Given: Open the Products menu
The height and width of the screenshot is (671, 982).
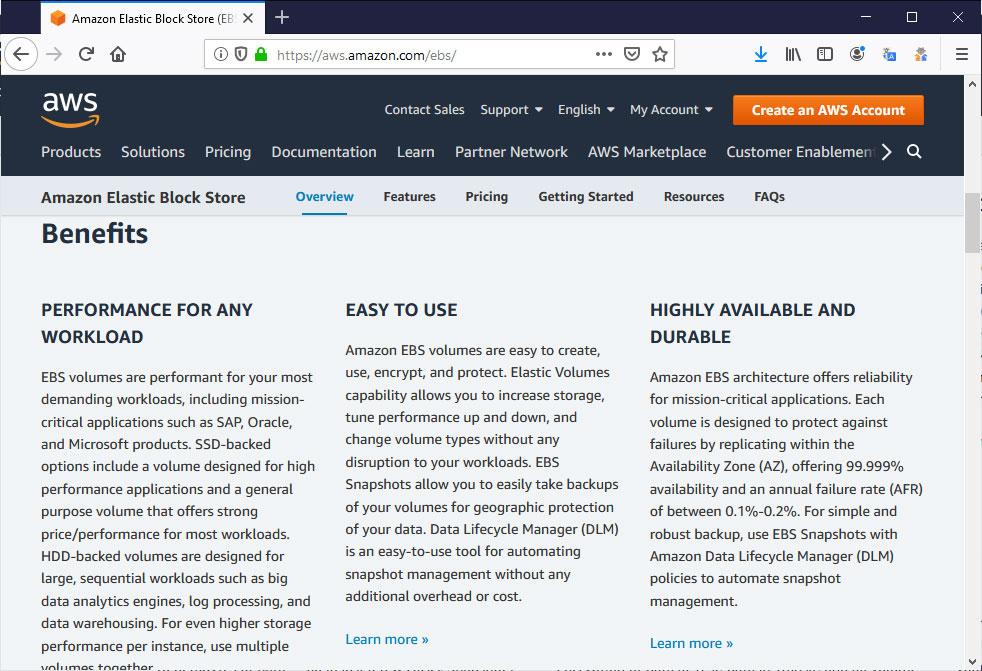Looking at the screenshot, I should point(71,152).
